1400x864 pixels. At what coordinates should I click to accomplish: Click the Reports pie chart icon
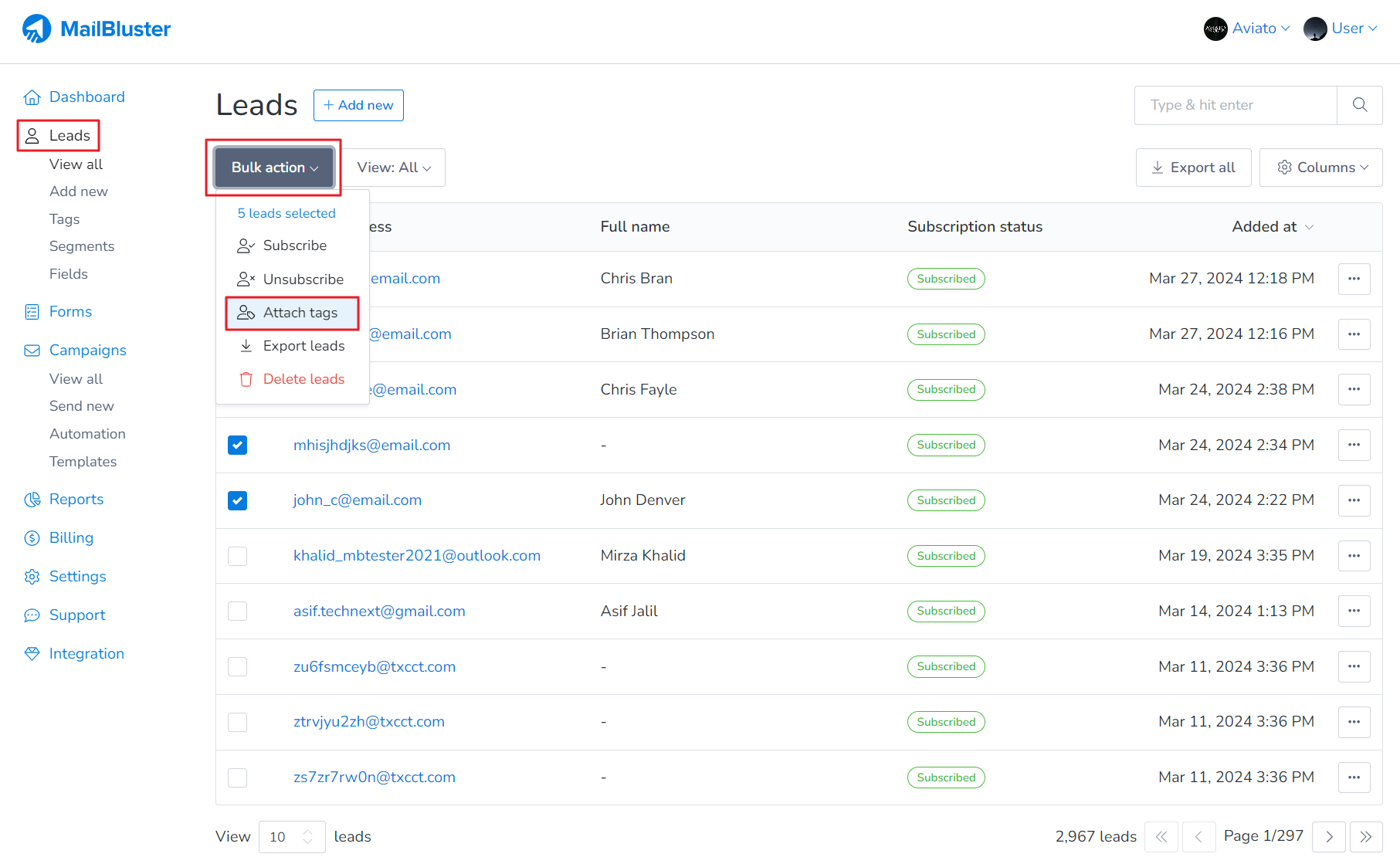[x=32, y=500]
